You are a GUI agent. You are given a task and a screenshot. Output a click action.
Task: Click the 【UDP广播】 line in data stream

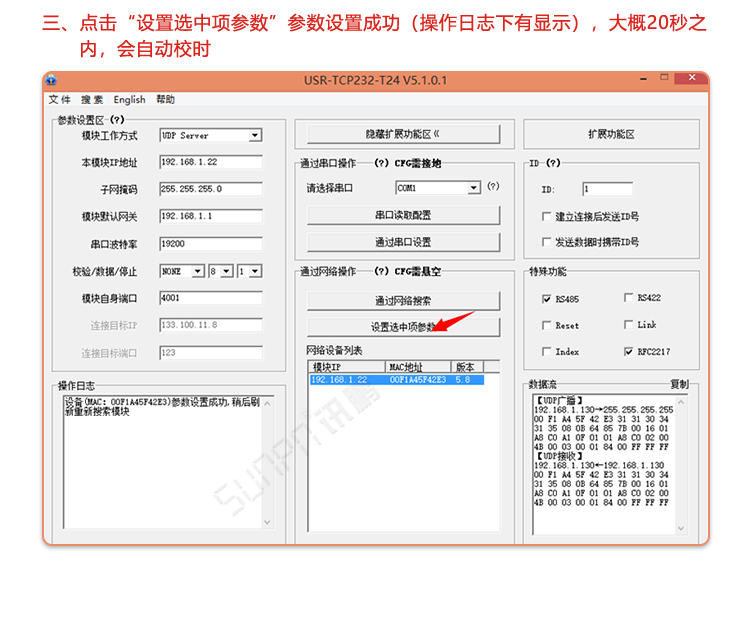click(x=559, y=400)
